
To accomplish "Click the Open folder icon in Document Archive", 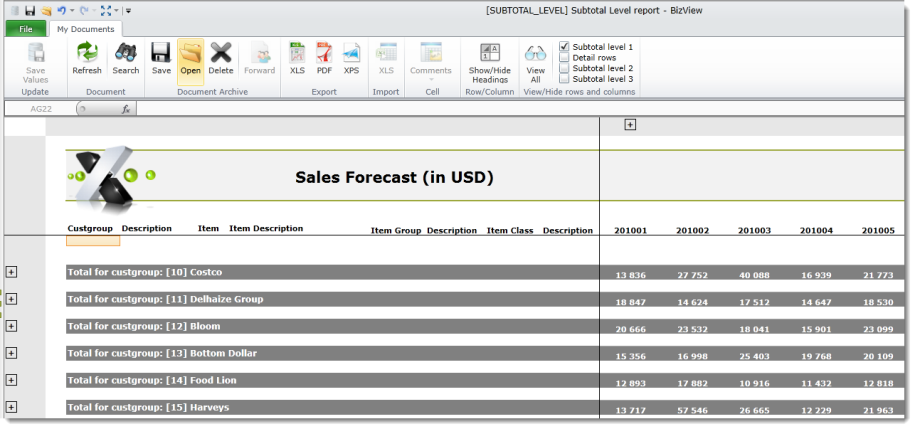I will click(190, 53).
